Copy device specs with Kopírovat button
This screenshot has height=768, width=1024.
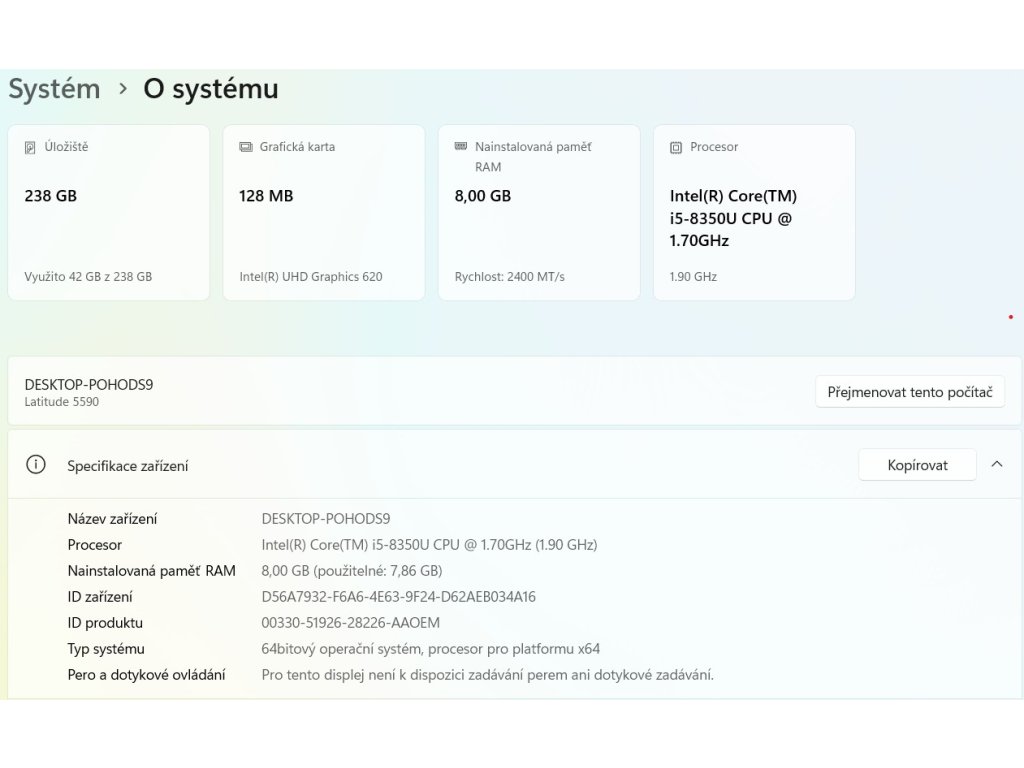917,465
